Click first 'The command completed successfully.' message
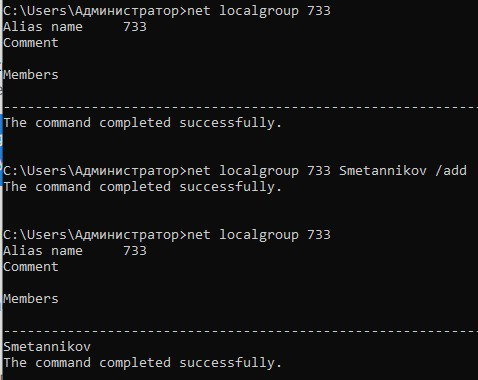Viewport: 478px width, 380px height. click(143, 123)
